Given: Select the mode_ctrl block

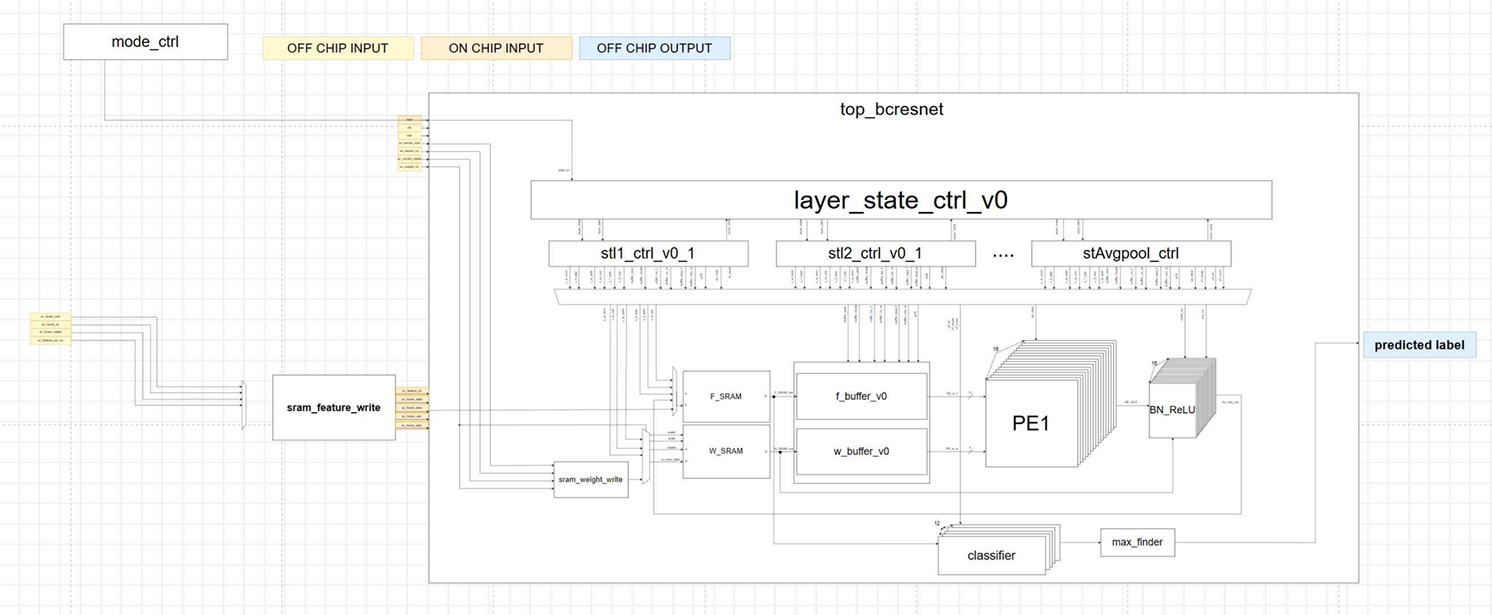Looking at the screenshot, I should (145, 42).
